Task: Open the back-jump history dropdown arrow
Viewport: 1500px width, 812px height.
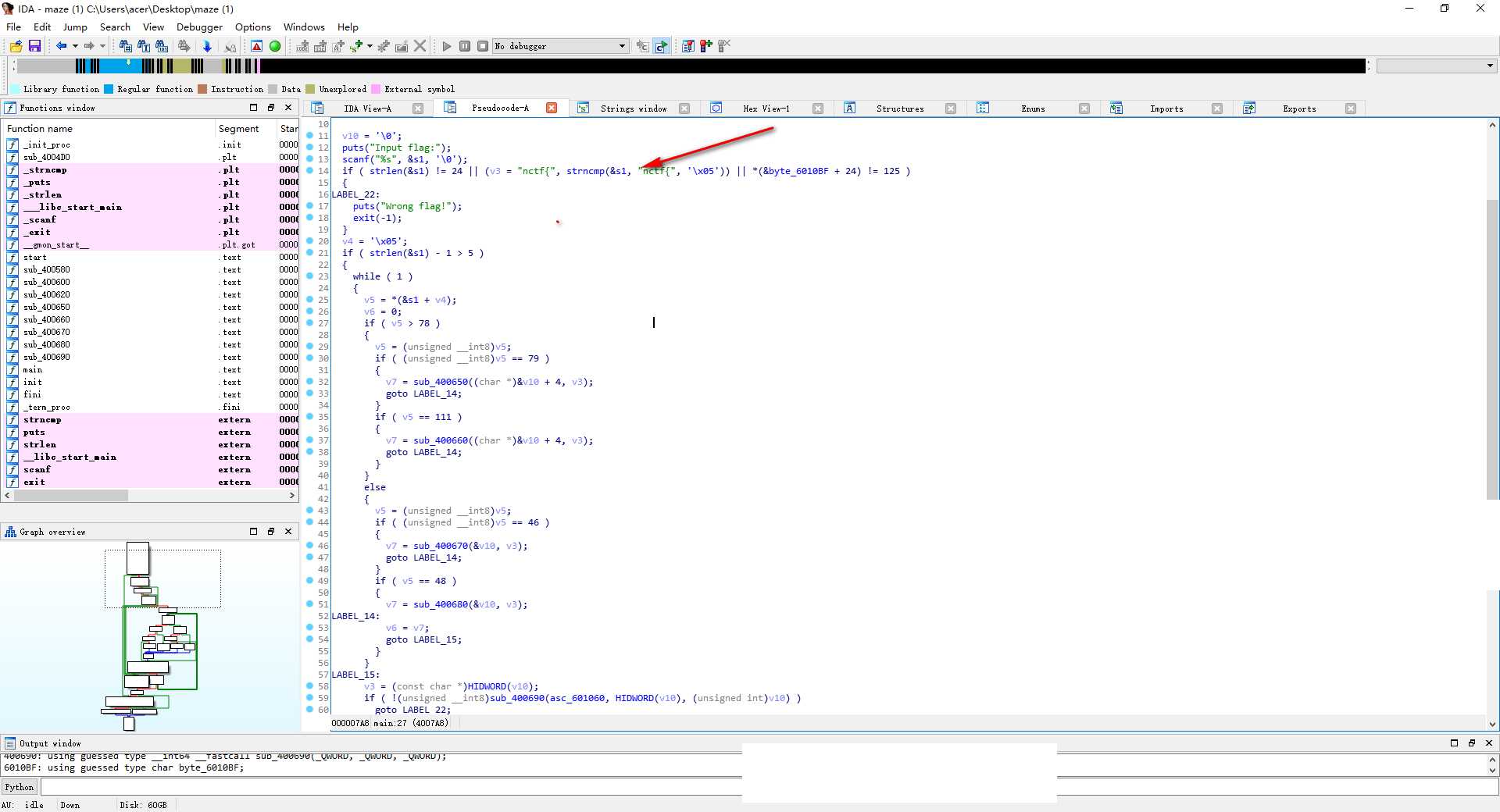Action: [x=75, y=46]
